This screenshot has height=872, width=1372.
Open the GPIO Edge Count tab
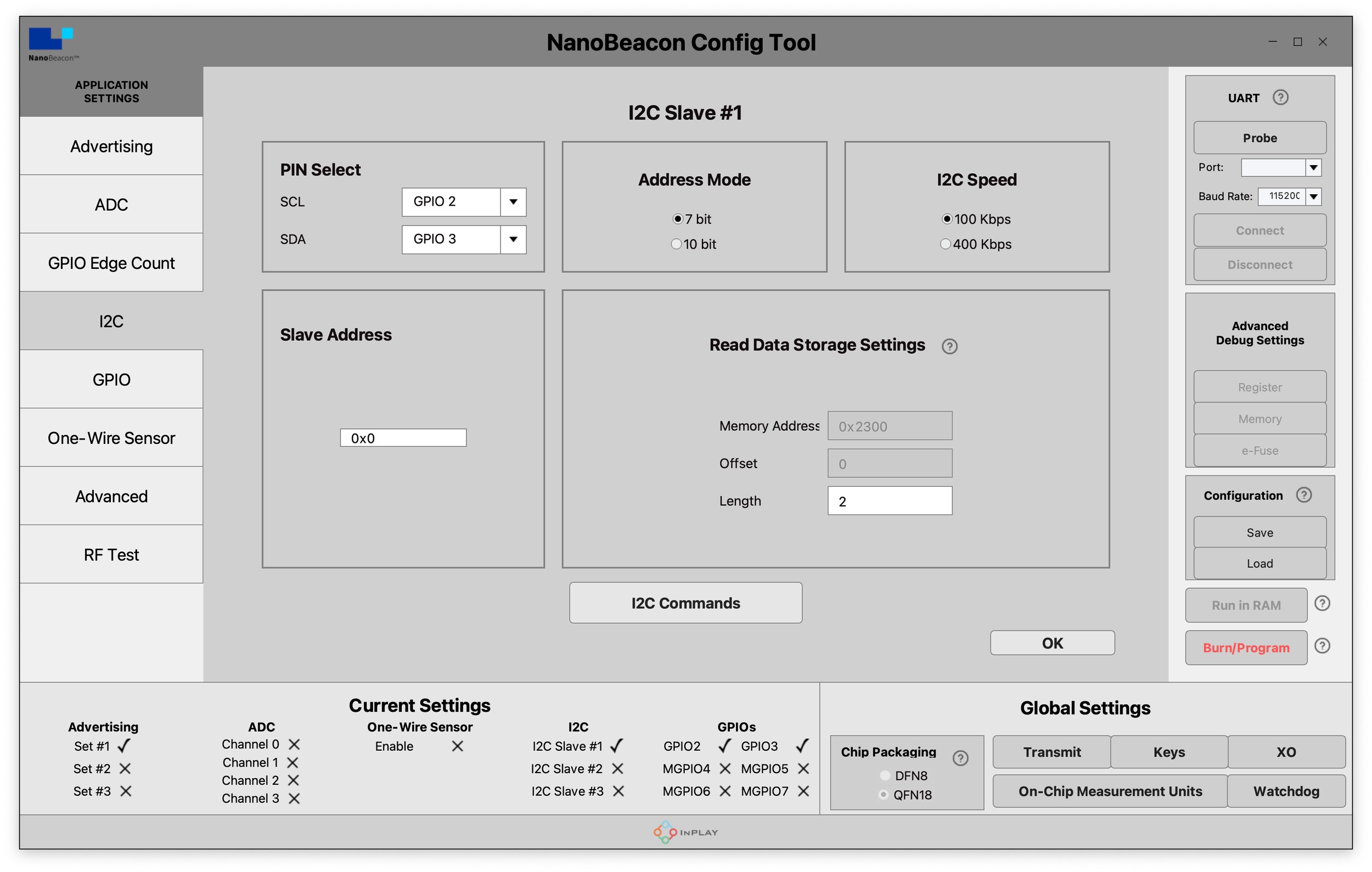click(111, 263)
